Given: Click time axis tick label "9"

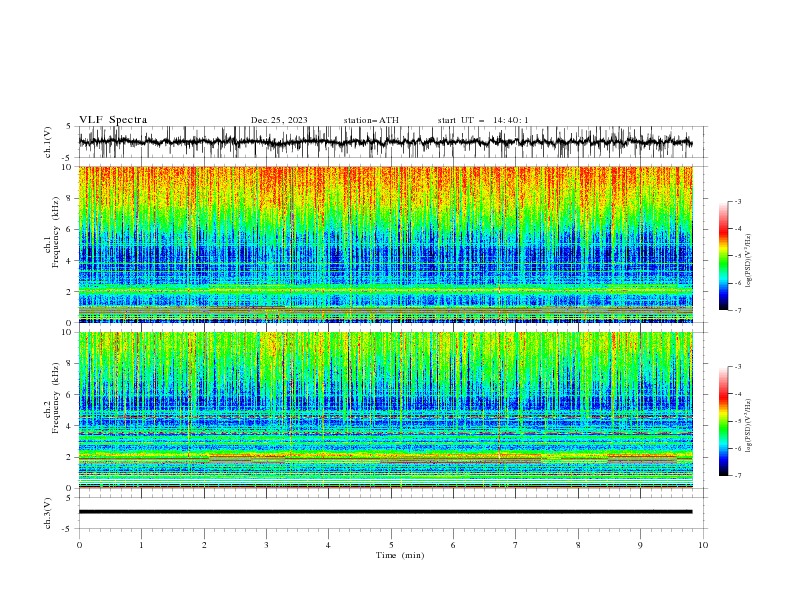Looking at the screenshot, I should click(x=640, y=545).
